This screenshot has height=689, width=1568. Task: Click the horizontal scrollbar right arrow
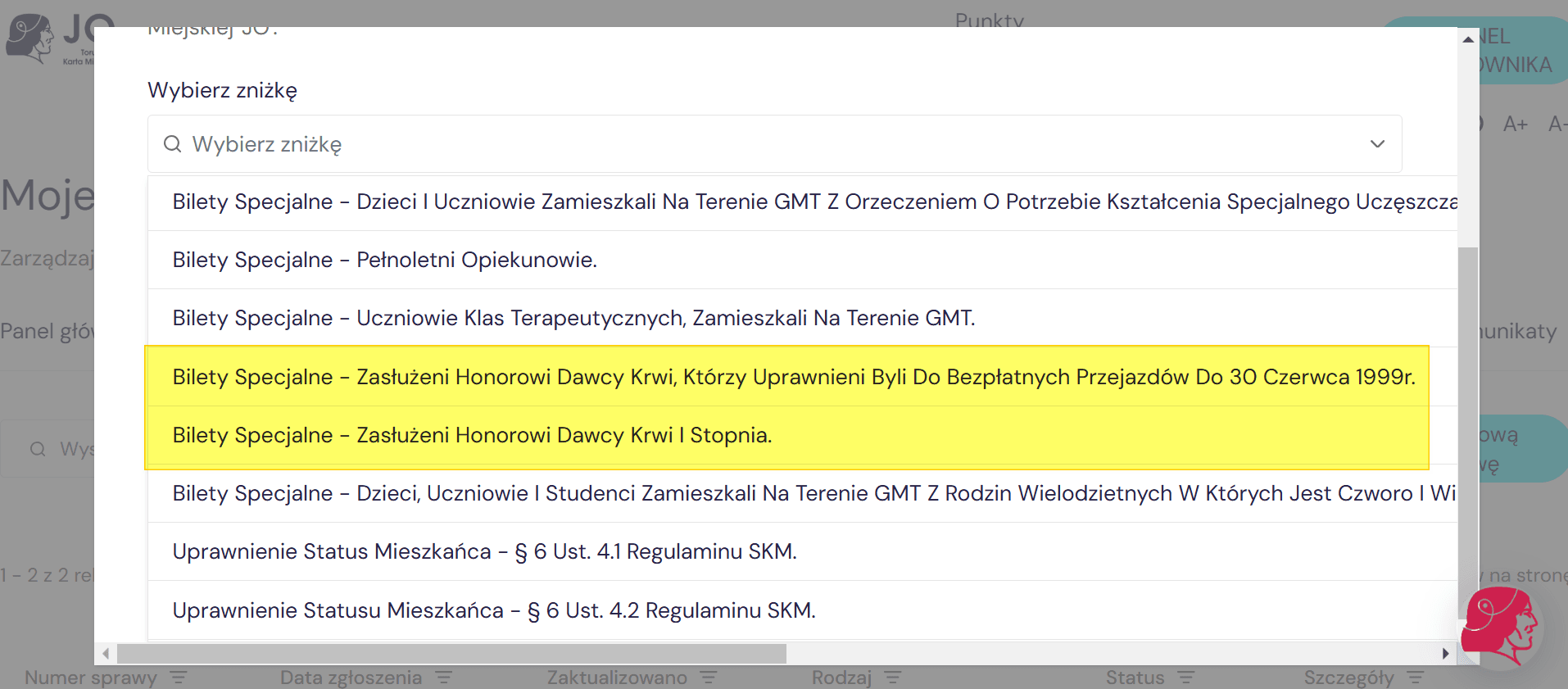point(1445,654)
